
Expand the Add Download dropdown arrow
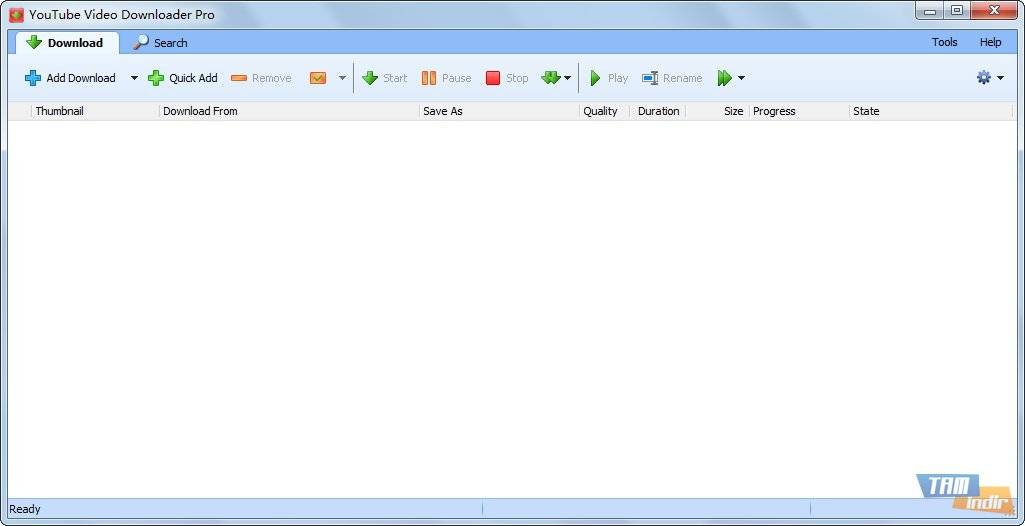tap(134, 78)
